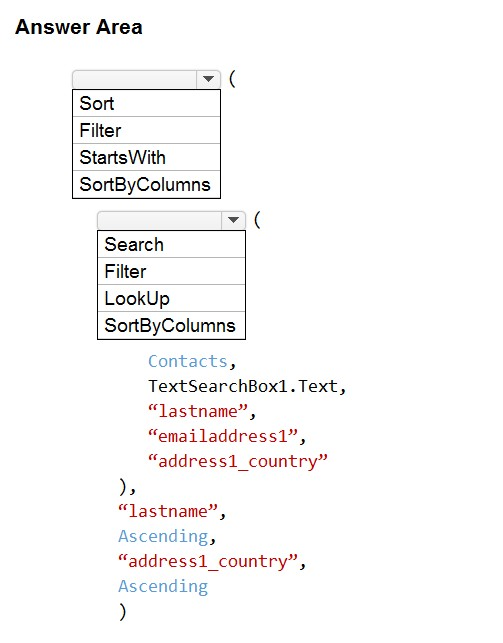
Task: Click the Contacts data source text
Action: [188, 361]
